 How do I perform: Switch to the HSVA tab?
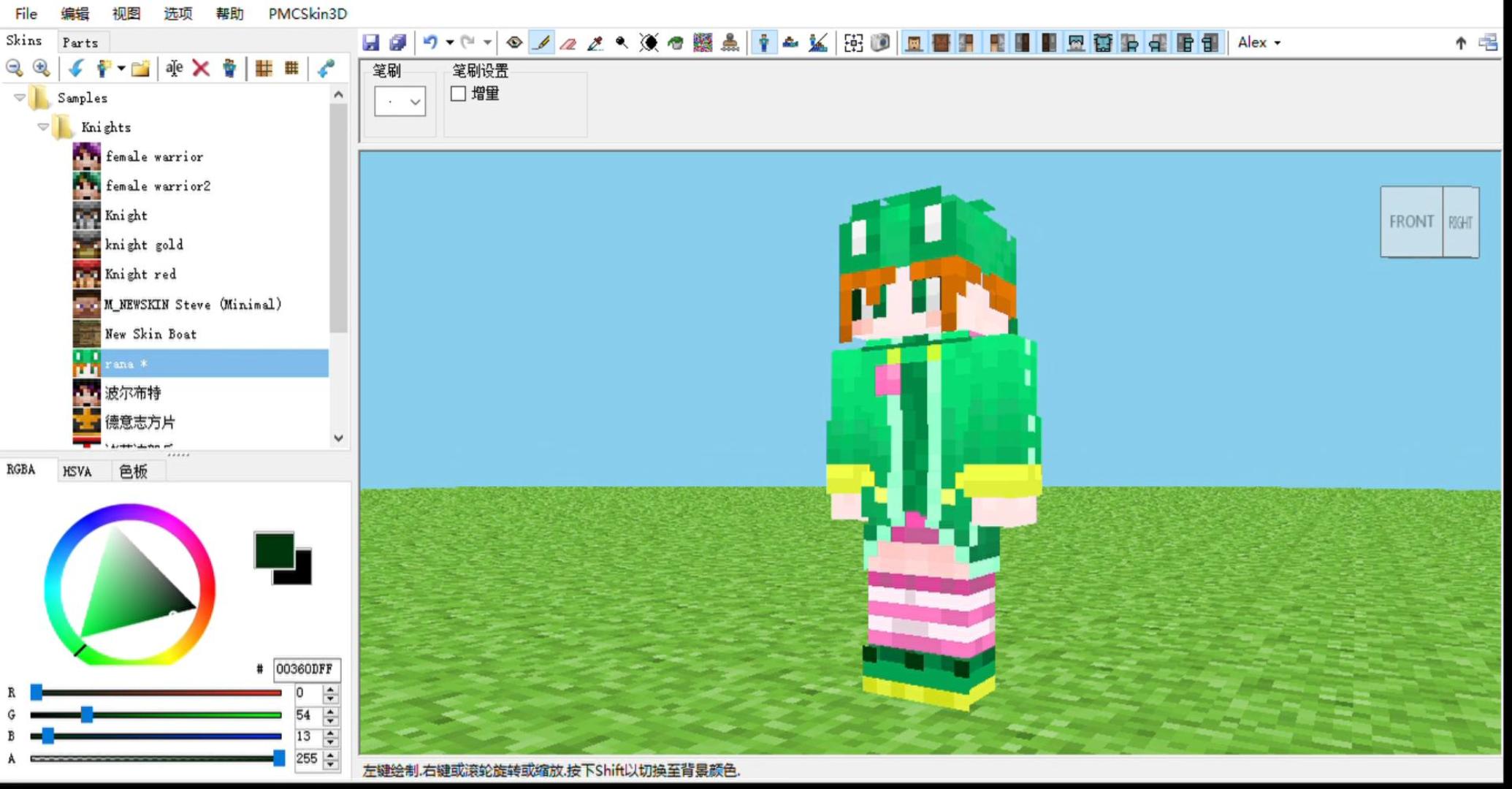coord(77,471)
